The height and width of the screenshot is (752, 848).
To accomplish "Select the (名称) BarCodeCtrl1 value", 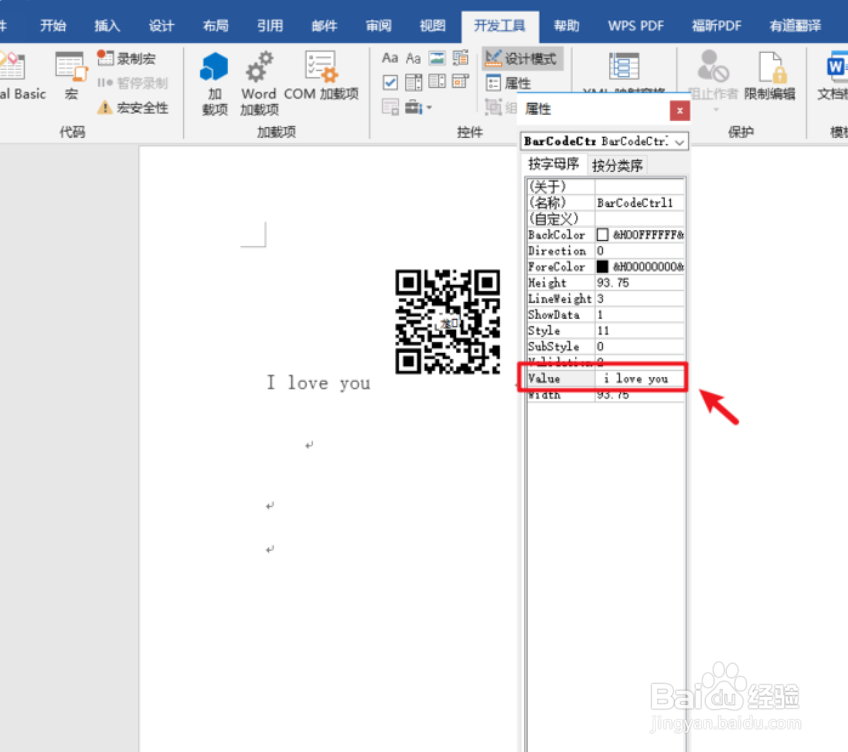I will point(640,203).
